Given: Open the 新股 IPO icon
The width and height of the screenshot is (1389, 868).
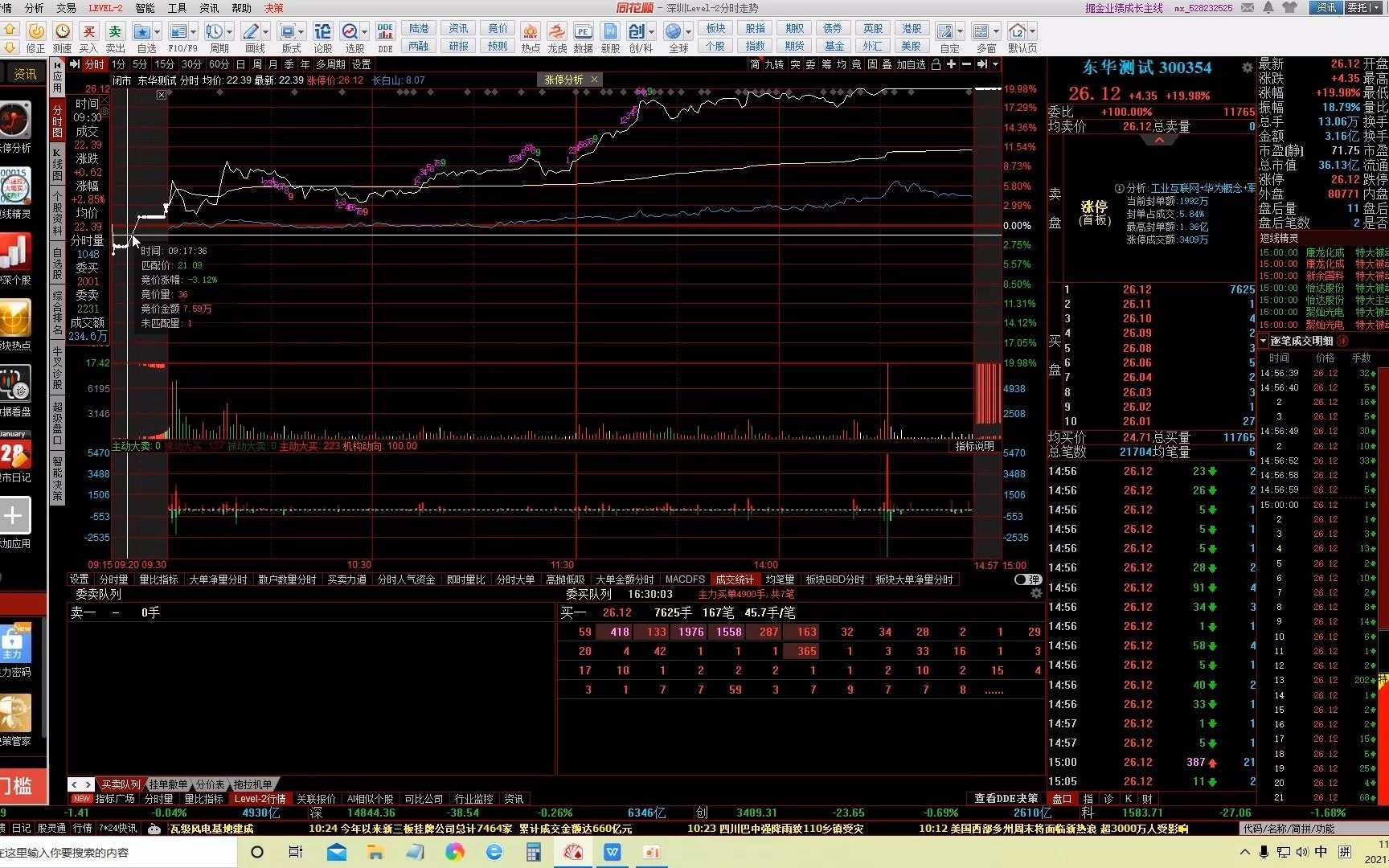Looking at the screenshot, I should coord(611,32).
